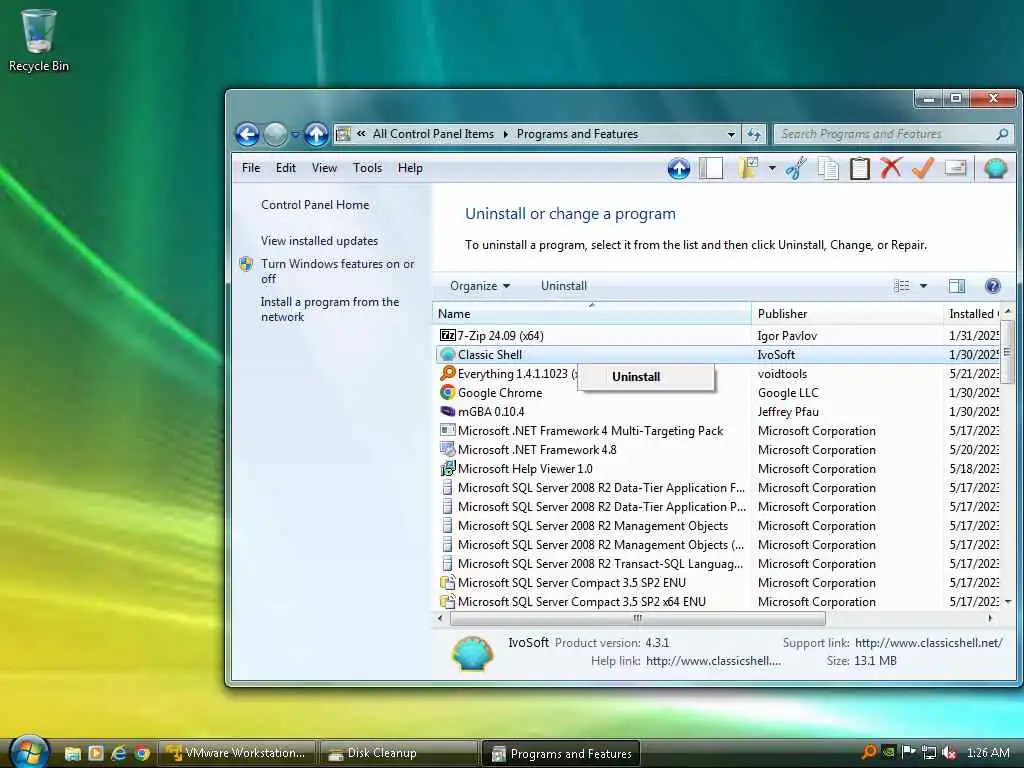Image resolution: width=1024 pixels, height=768 pixels.
Task: Click the vertical scrollbar down arrow
Action: click(x=1008, y=601)
